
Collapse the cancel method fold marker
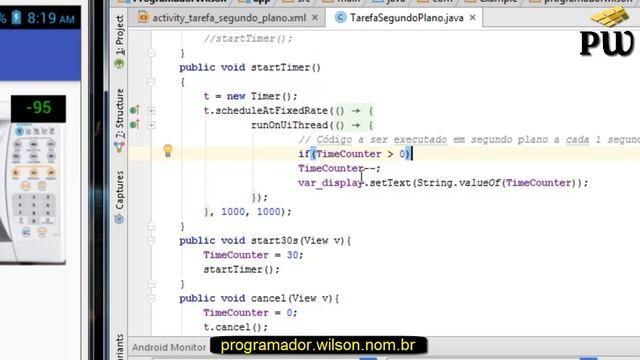[151, 299]
